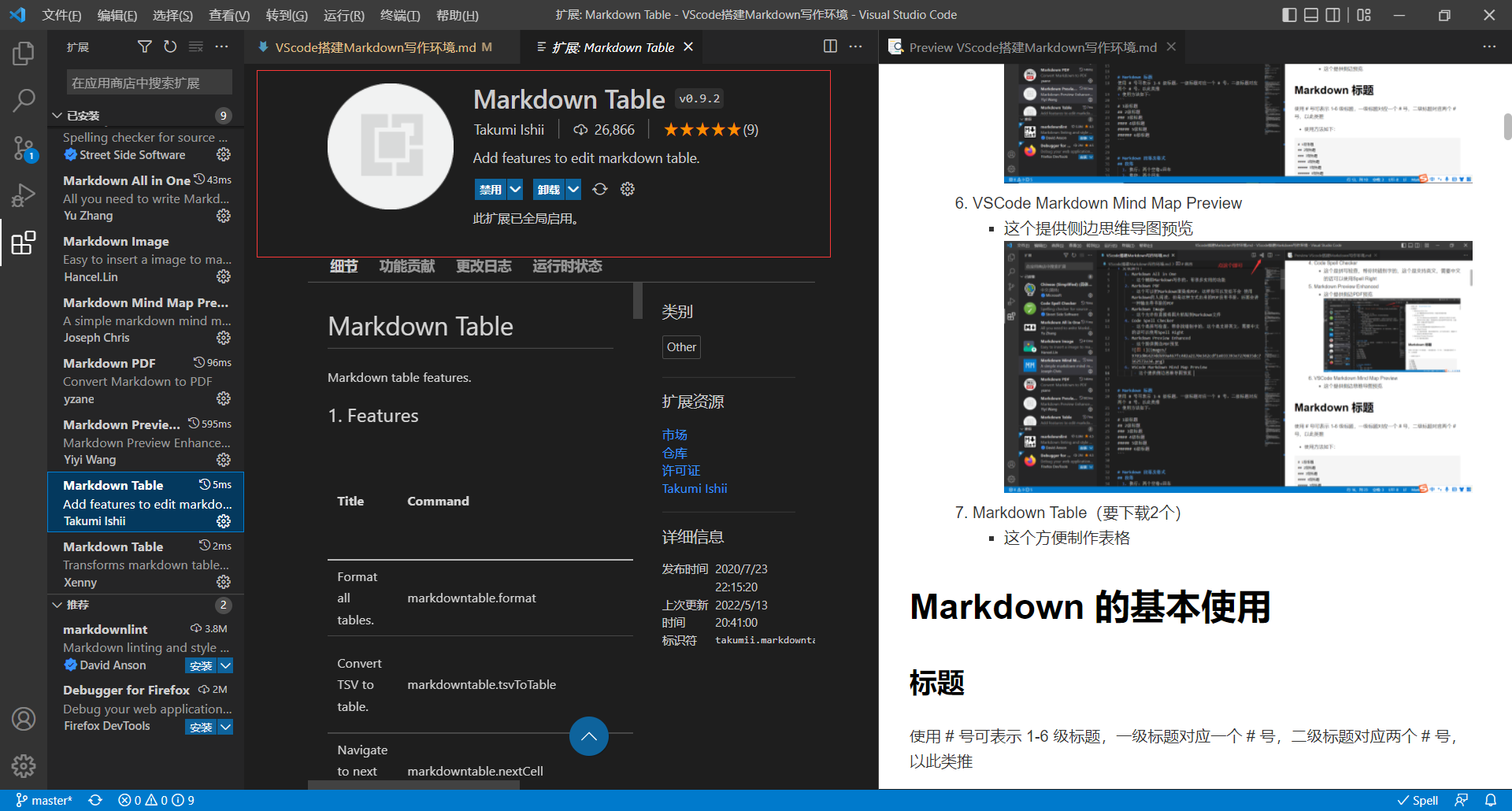Image resolution: width=1512 pixels, height=811 pixels.
Task: Open the Terminal menu
Action: tap(400, 15)
